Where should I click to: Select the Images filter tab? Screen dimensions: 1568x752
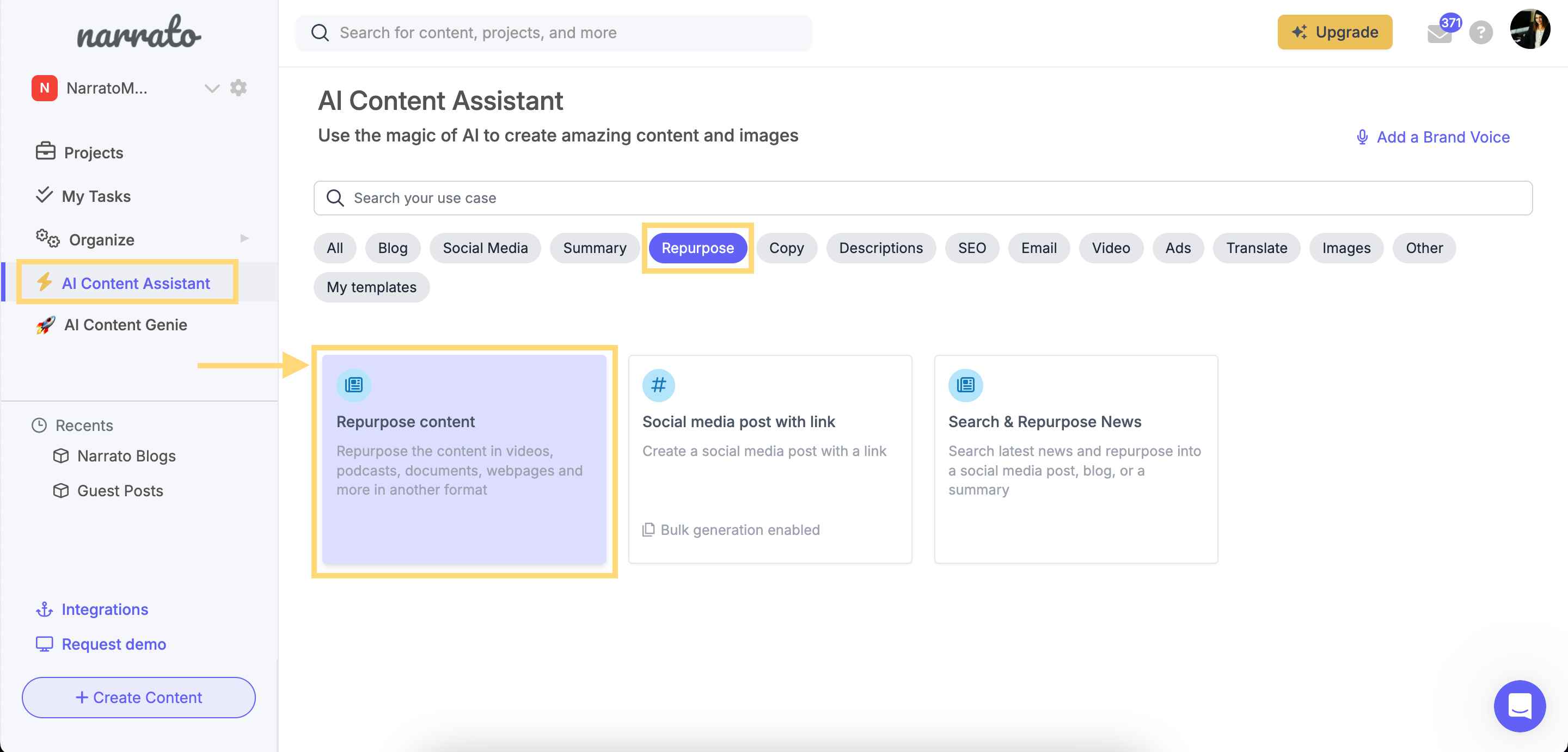[x=1346, y=248]
